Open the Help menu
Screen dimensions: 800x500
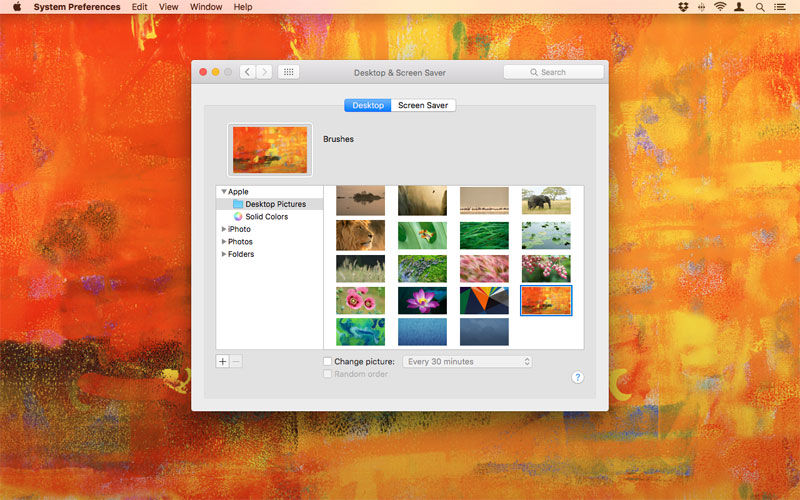click(x=243, y=7)
